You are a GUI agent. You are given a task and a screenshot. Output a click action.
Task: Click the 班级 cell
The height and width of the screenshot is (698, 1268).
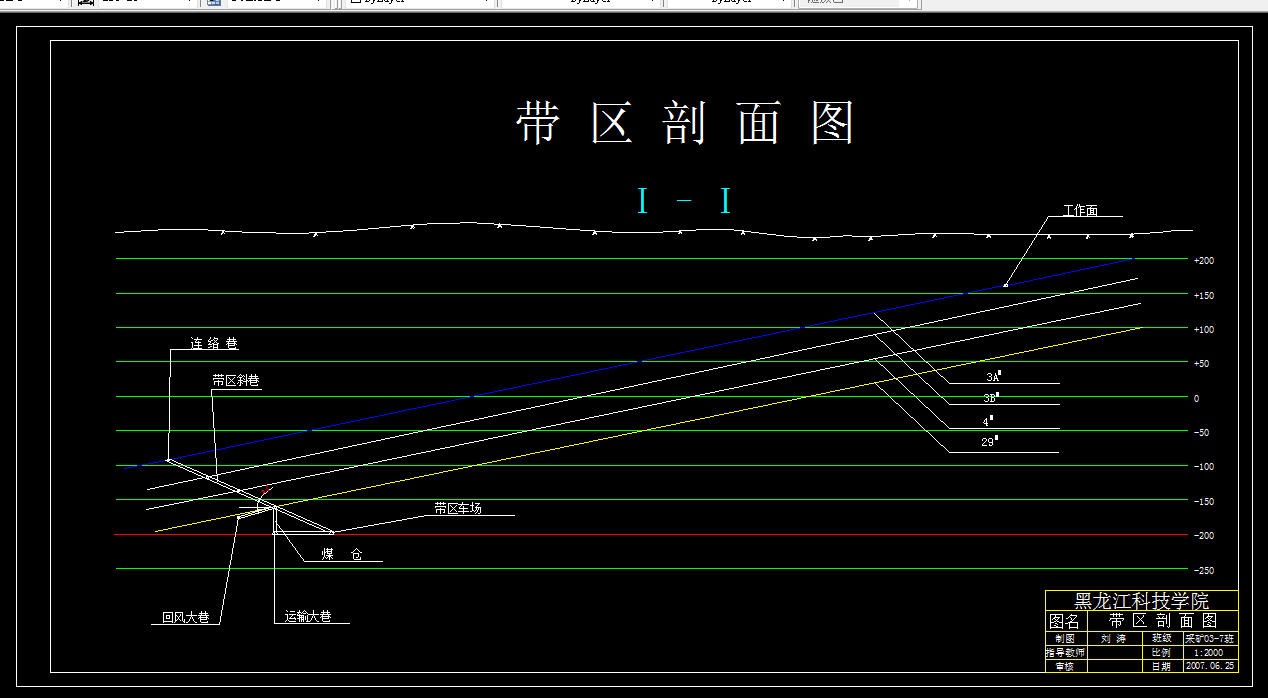[x=1161, y=638]
